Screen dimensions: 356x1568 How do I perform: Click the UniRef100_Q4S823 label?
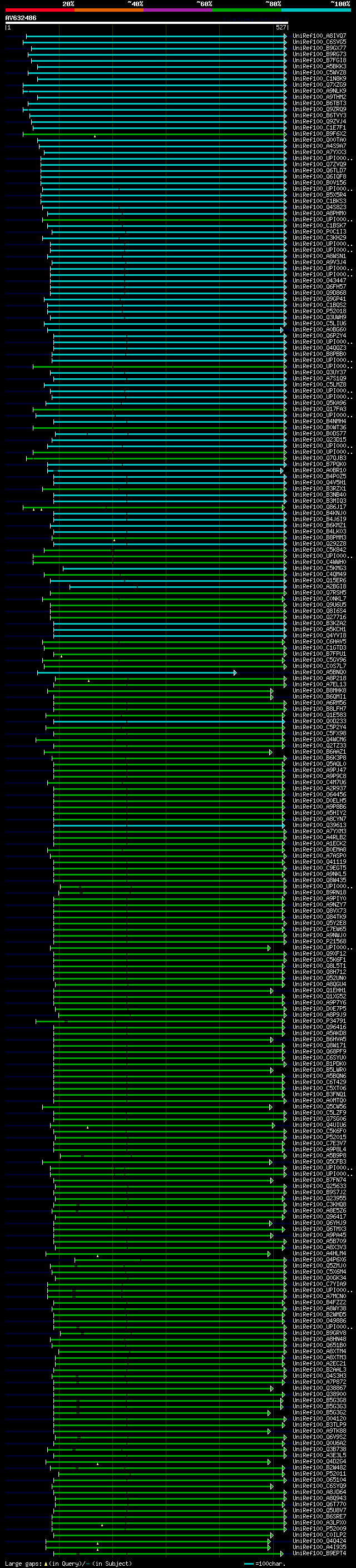click(319, 207)
